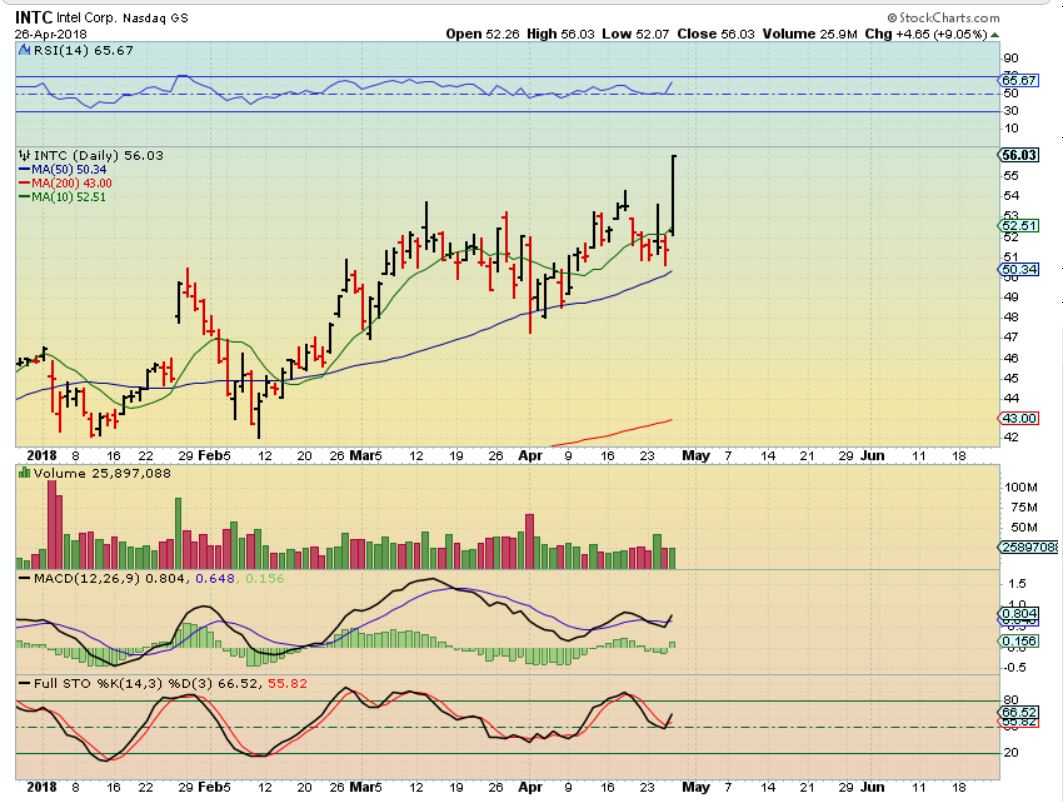
Task: Click the 'Apr' label on price chart axis
Action: 530,456
